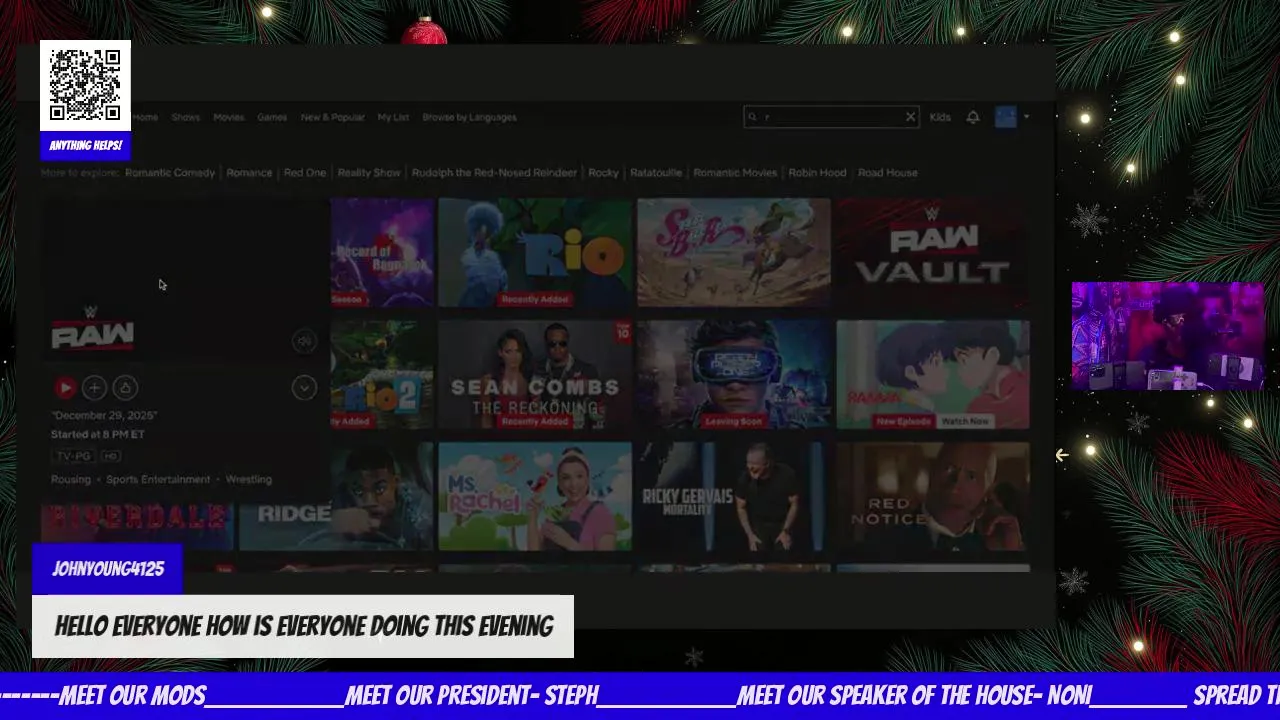Explore the Robin Hood suggestion
The height and width of the screenshot is (720, 1280).
coord(817,173)
